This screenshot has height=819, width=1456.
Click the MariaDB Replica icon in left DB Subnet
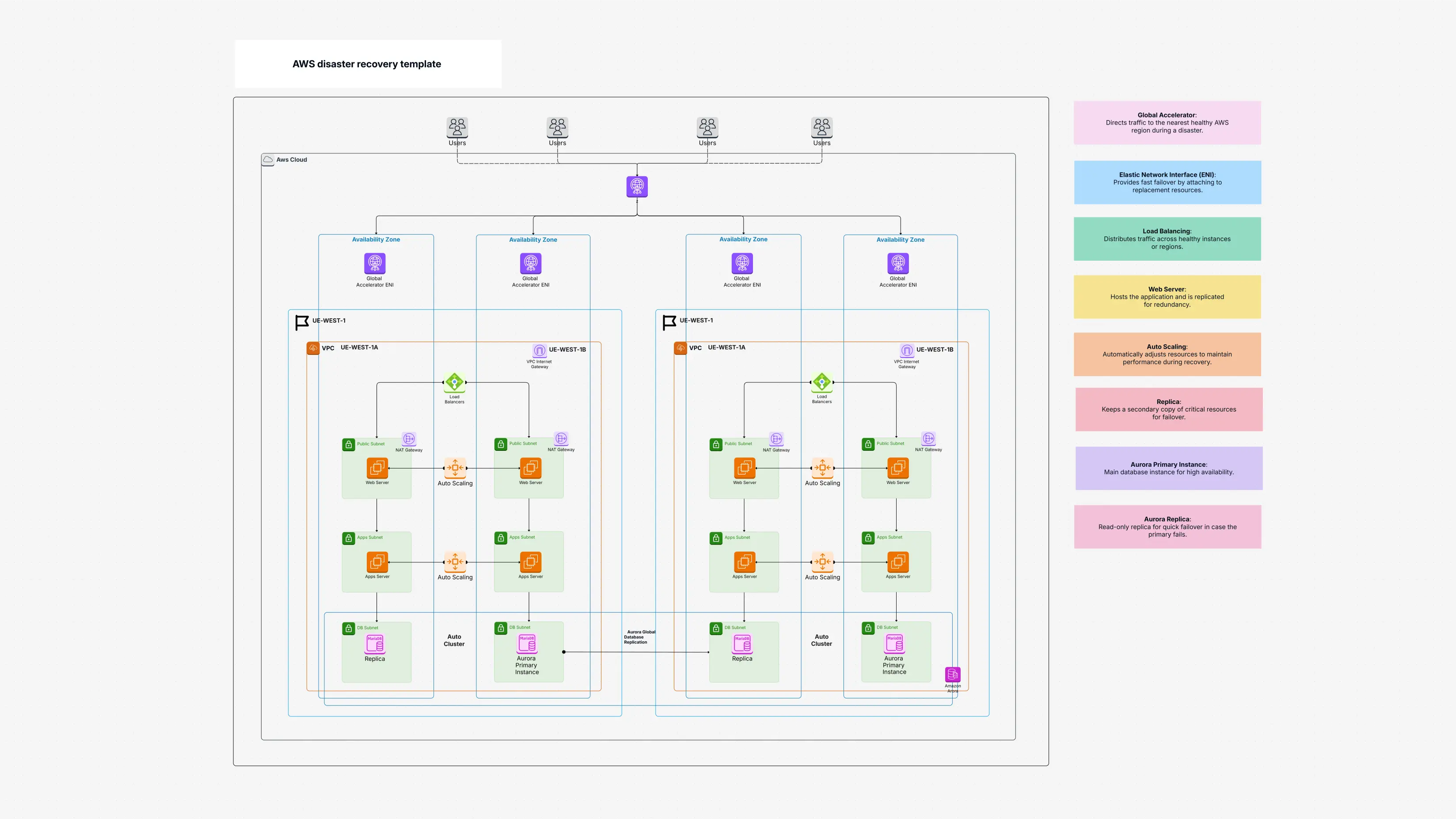pyautogui.click(x=375, y=644)
